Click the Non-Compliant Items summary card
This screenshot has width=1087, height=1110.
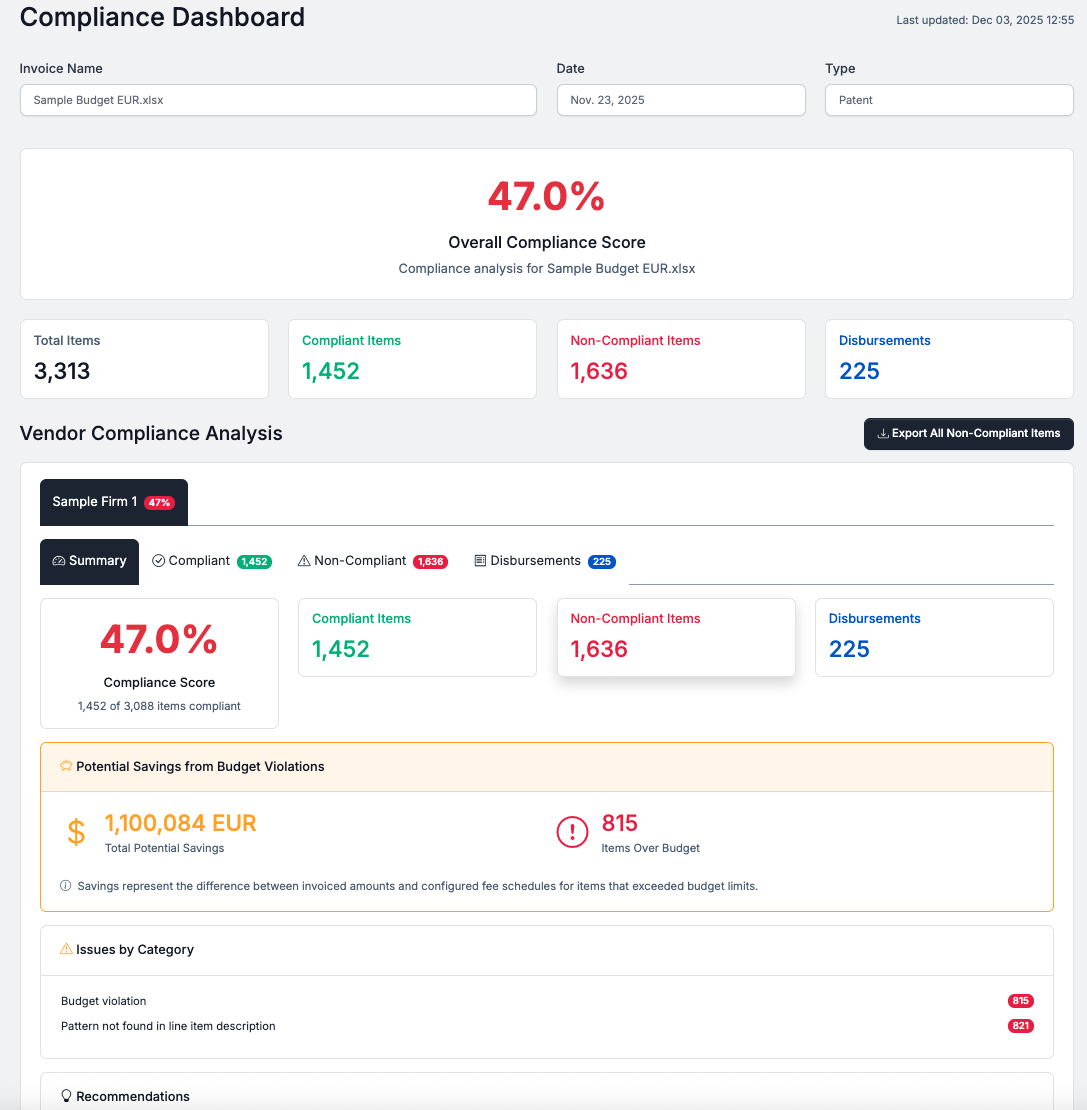[x=676, y=637]
